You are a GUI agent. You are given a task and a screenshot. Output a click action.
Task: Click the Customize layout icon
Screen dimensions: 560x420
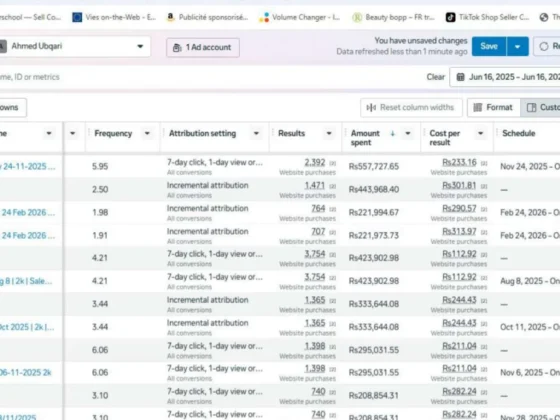pos(531,108)
